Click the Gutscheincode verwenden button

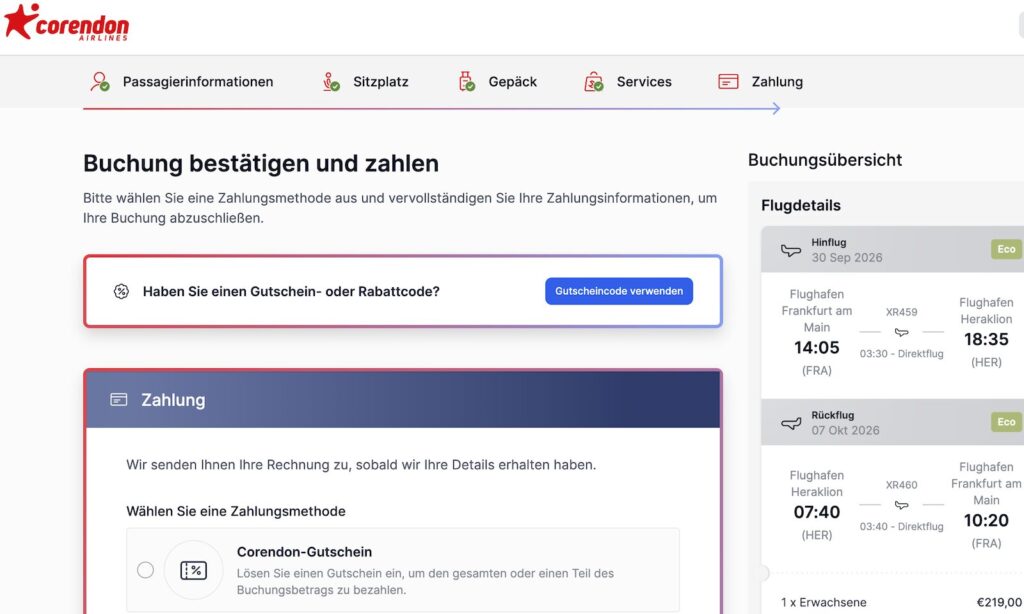coord(618,291)
